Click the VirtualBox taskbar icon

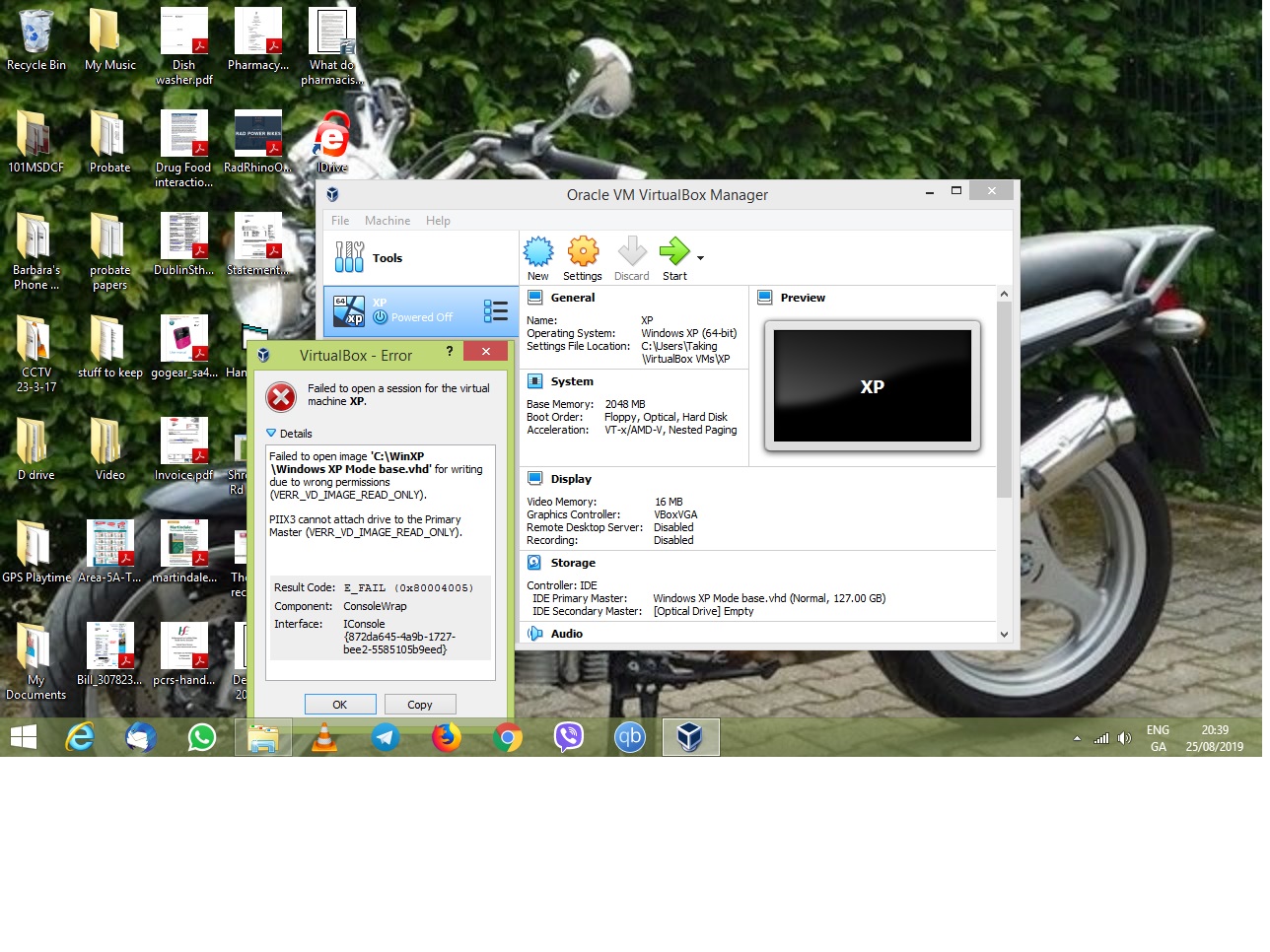click(691, 737)
